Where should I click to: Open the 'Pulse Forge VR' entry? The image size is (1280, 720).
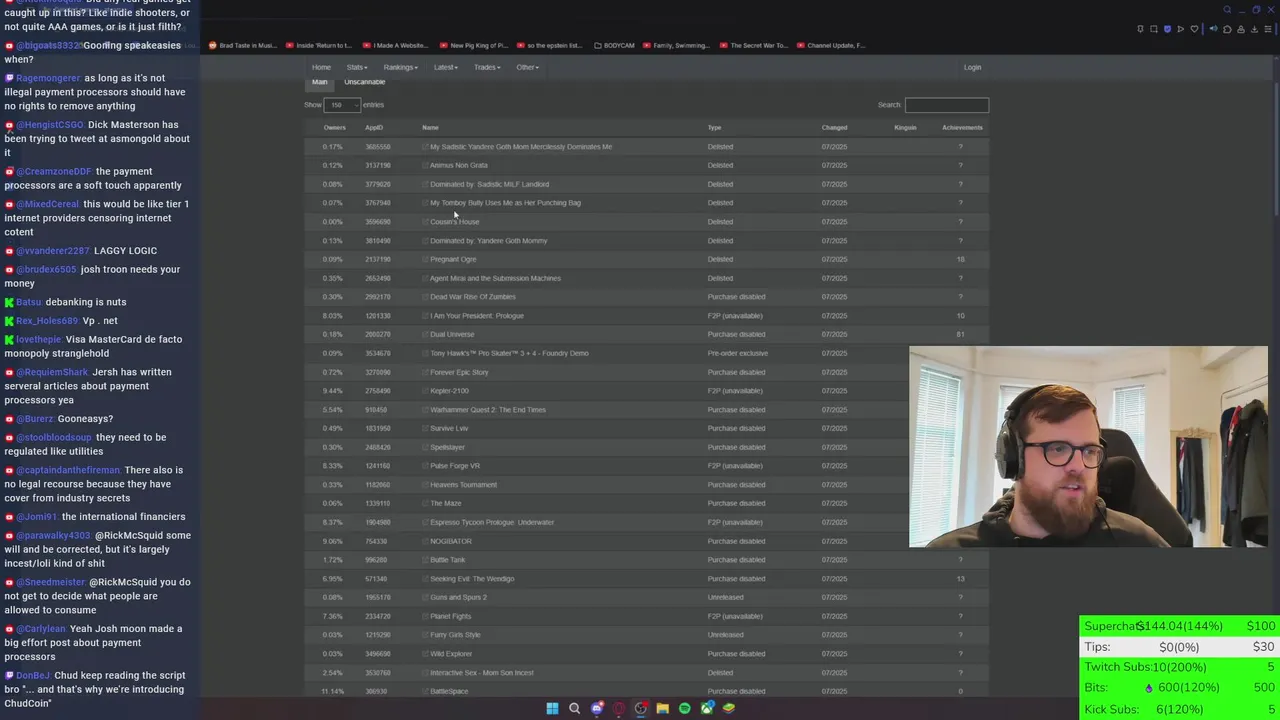click(x=455, y=466)
